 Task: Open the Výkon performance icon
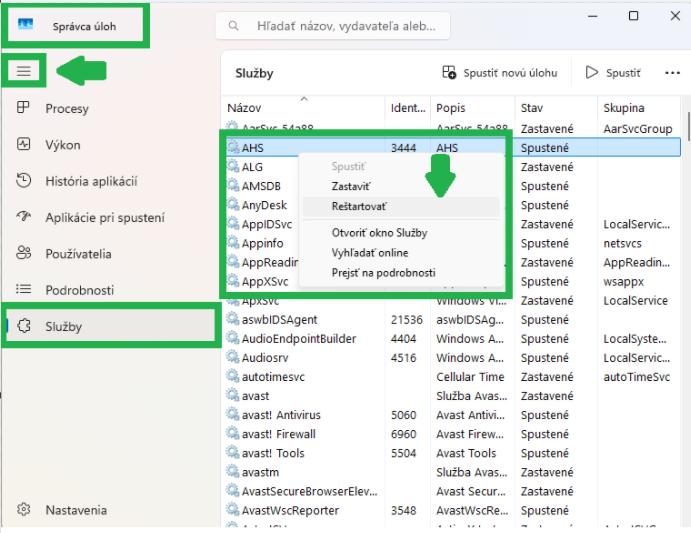24,145
